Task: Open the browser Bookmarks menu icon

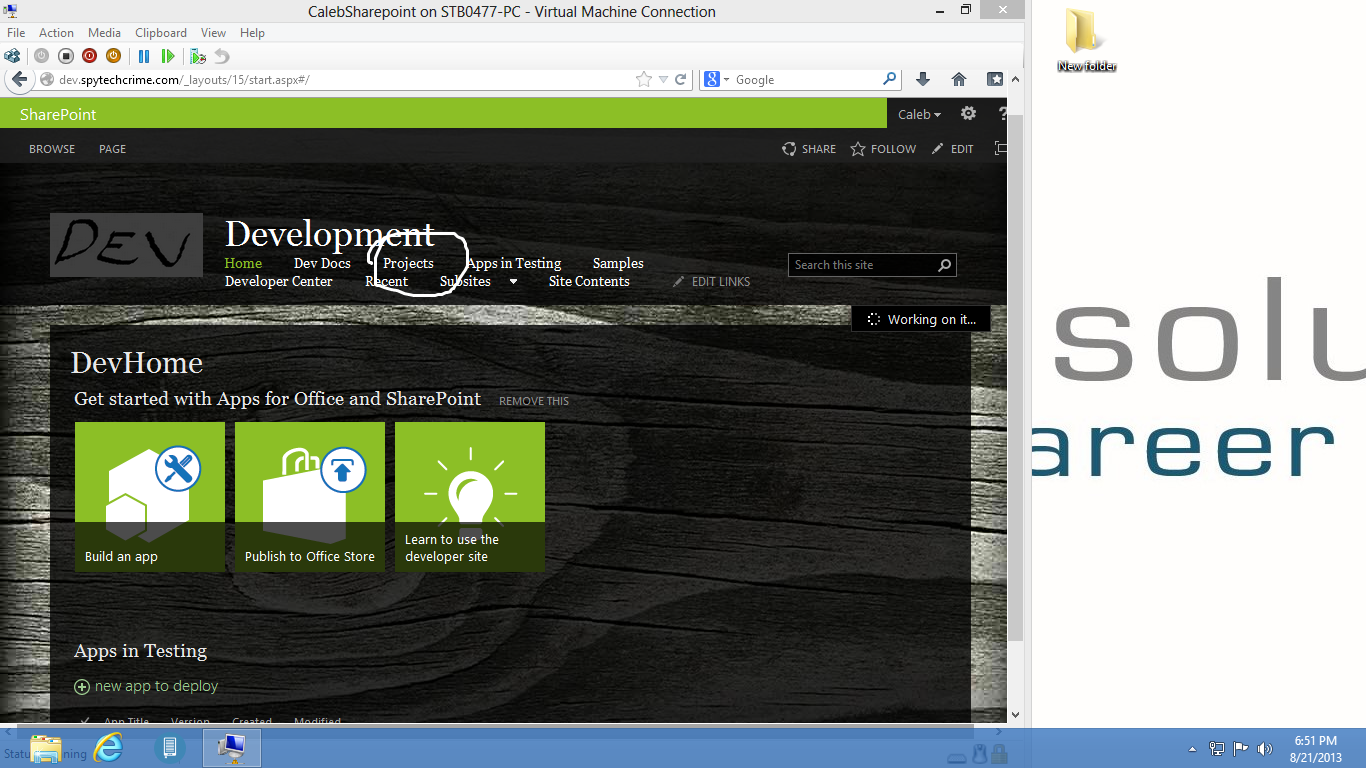Action: [x=995, y=80]
